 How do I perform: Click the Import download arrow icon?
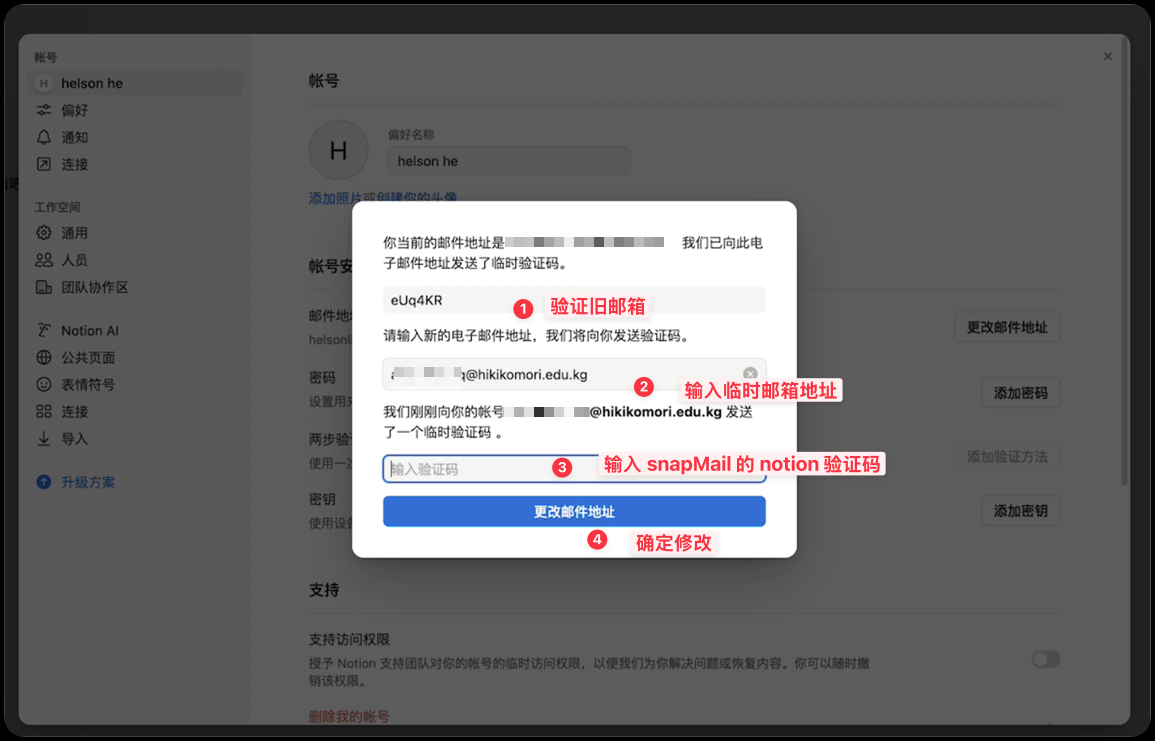pos(44,439)
